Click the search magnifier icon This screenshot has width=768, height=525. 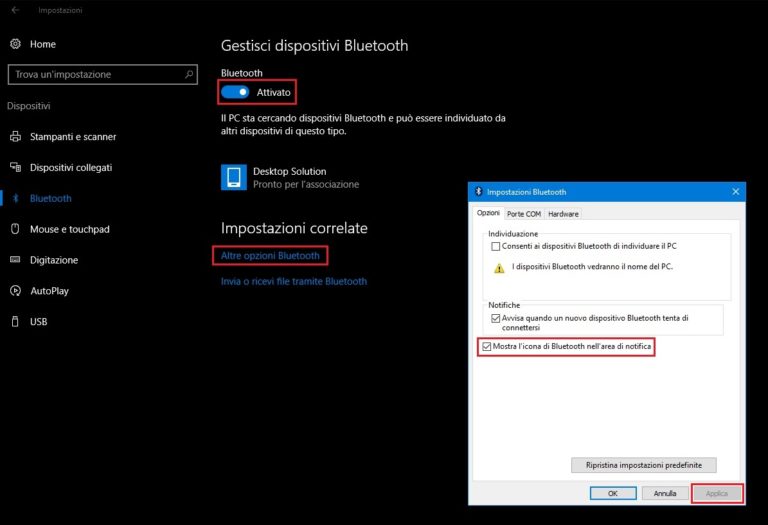tap(189, 74)
